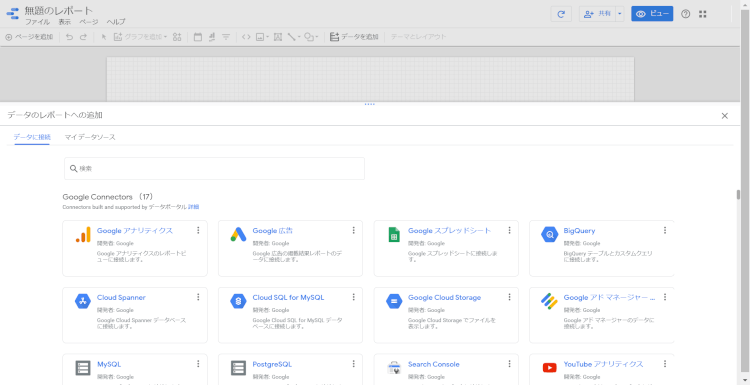Click データを追加 in the toolbar

coord(354,37)
